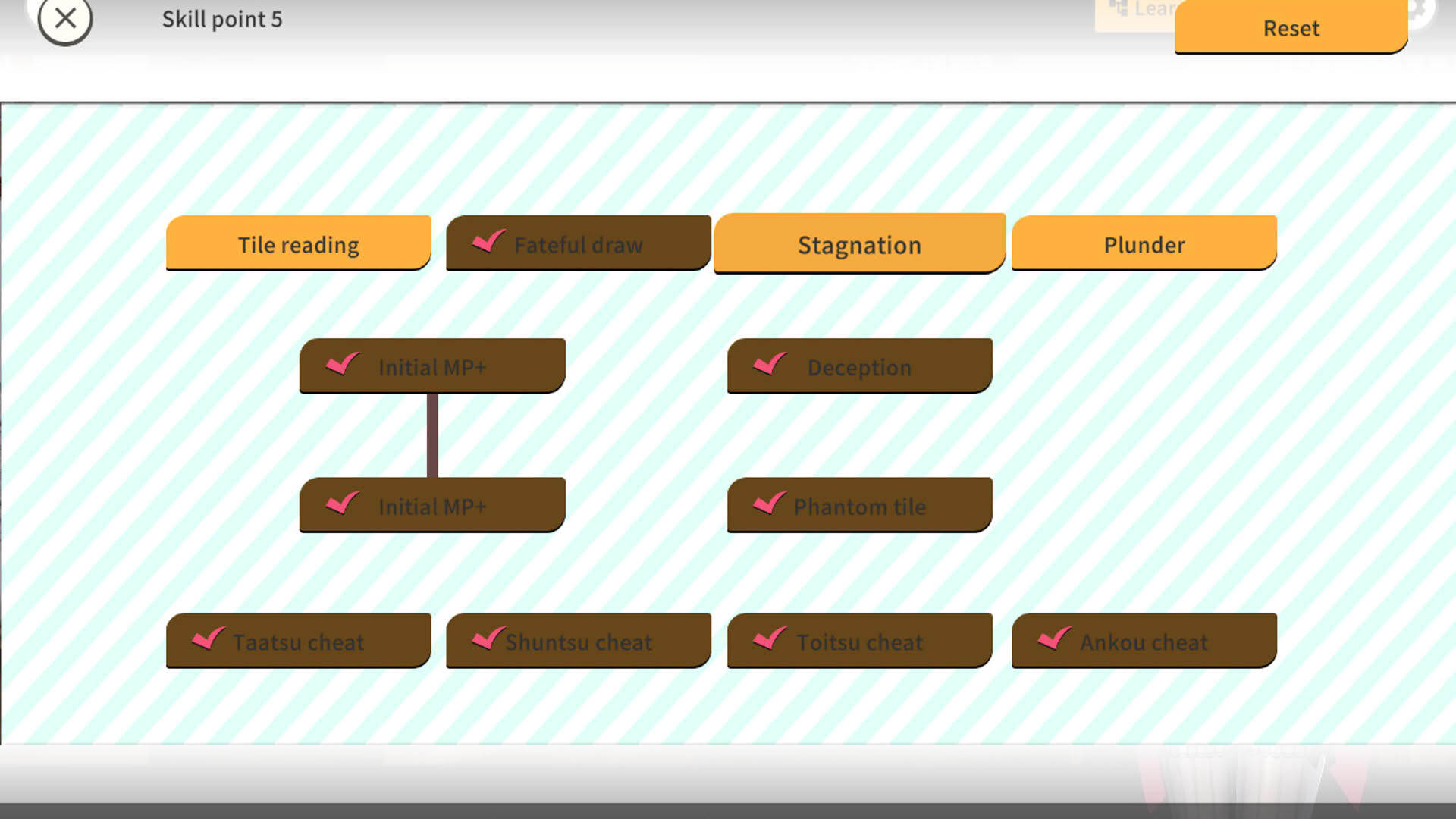Select the Fateful draw learned skill
Image resolution: width=1456 pixels, height=819 pixels.
click(x=579, y=243)
